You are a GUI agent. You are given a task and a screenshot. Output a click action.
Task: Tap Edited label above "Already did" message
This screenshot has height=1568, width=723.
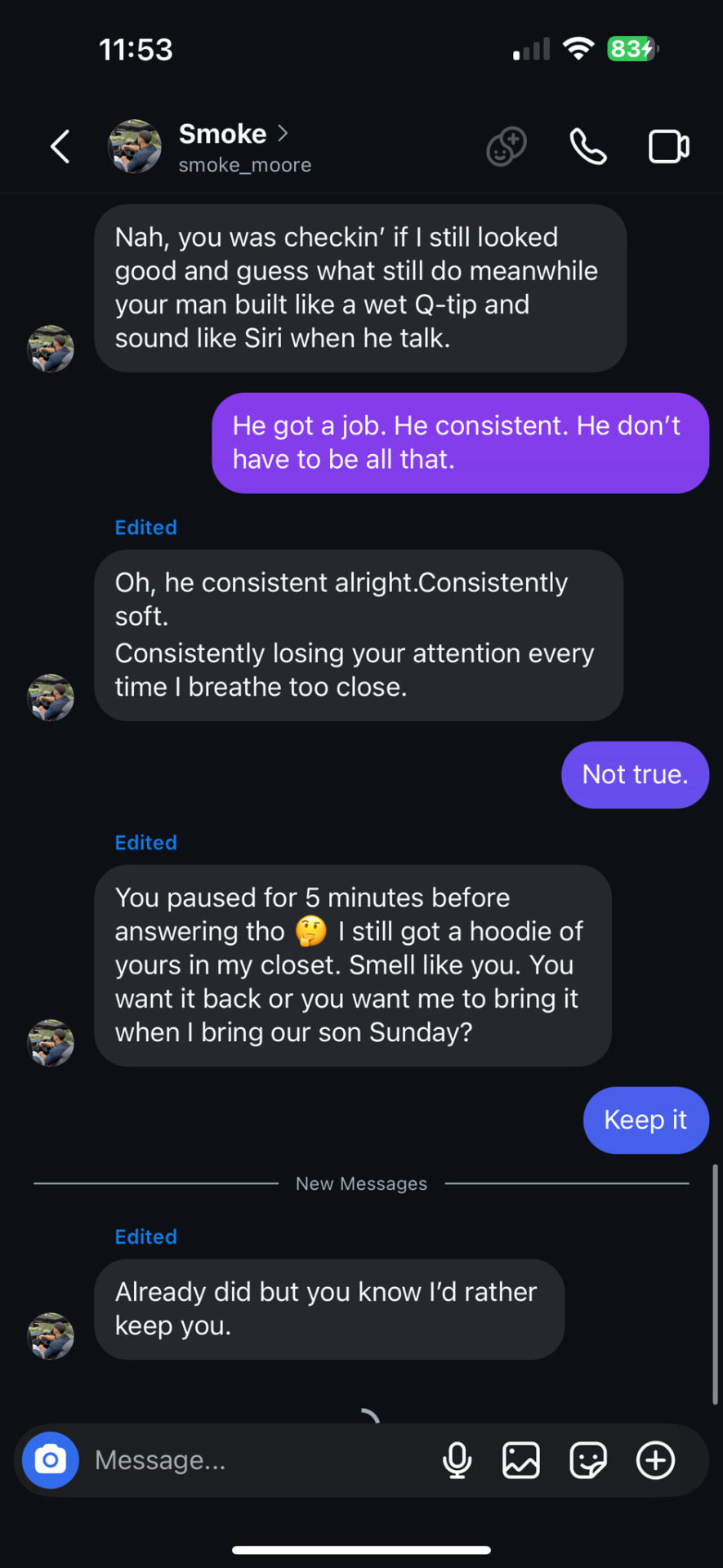coord(146,1236)
